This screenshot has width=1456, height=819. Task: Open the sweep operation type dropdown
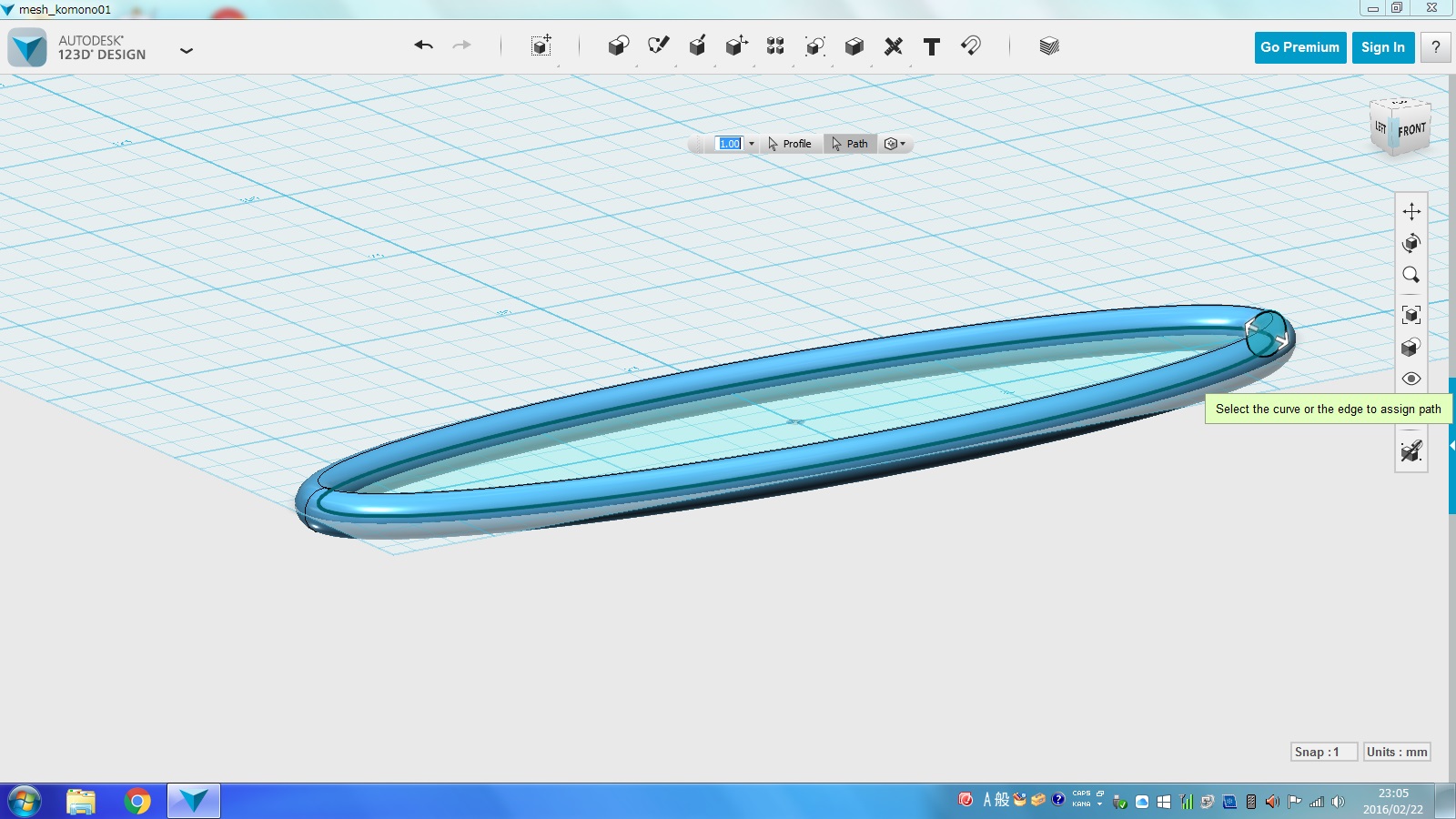(895, 144)
